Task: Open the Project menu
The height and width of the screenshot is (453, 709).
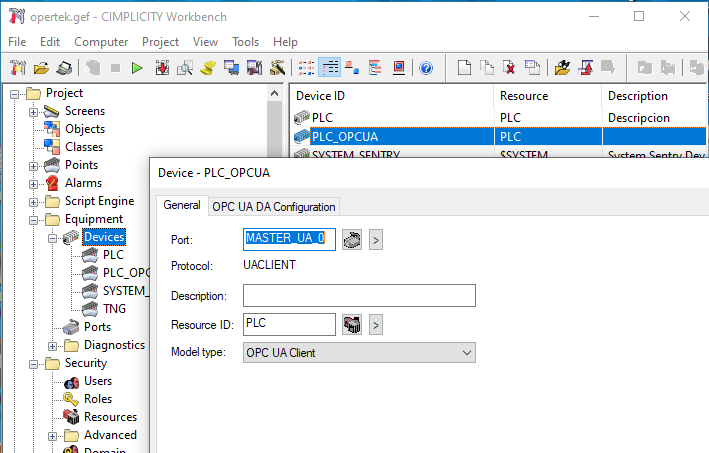Action: 161,42
